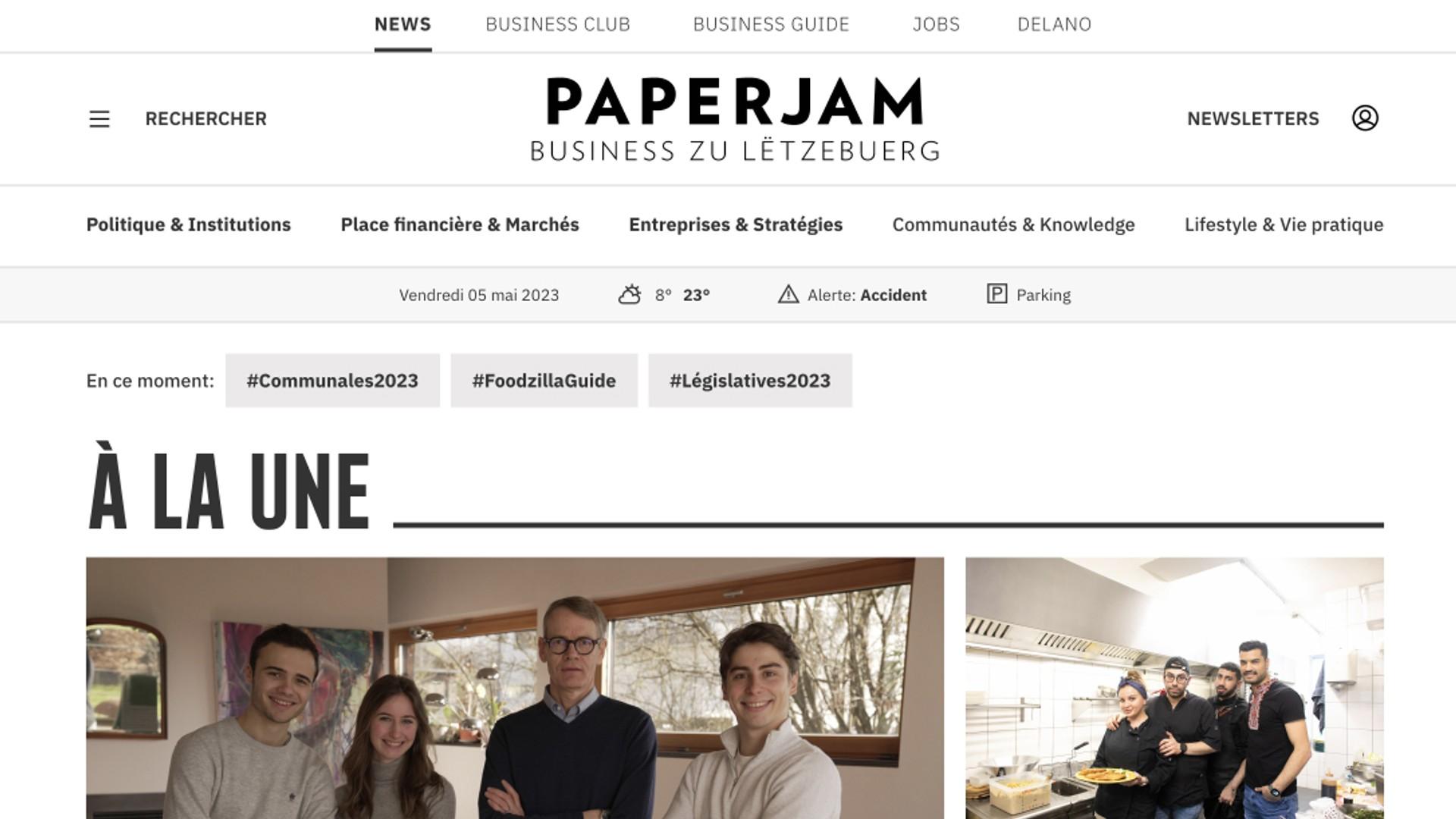Viewport: 1456px width, 819px height.
Task: Go to the Delano tab
Action: 1054,24
